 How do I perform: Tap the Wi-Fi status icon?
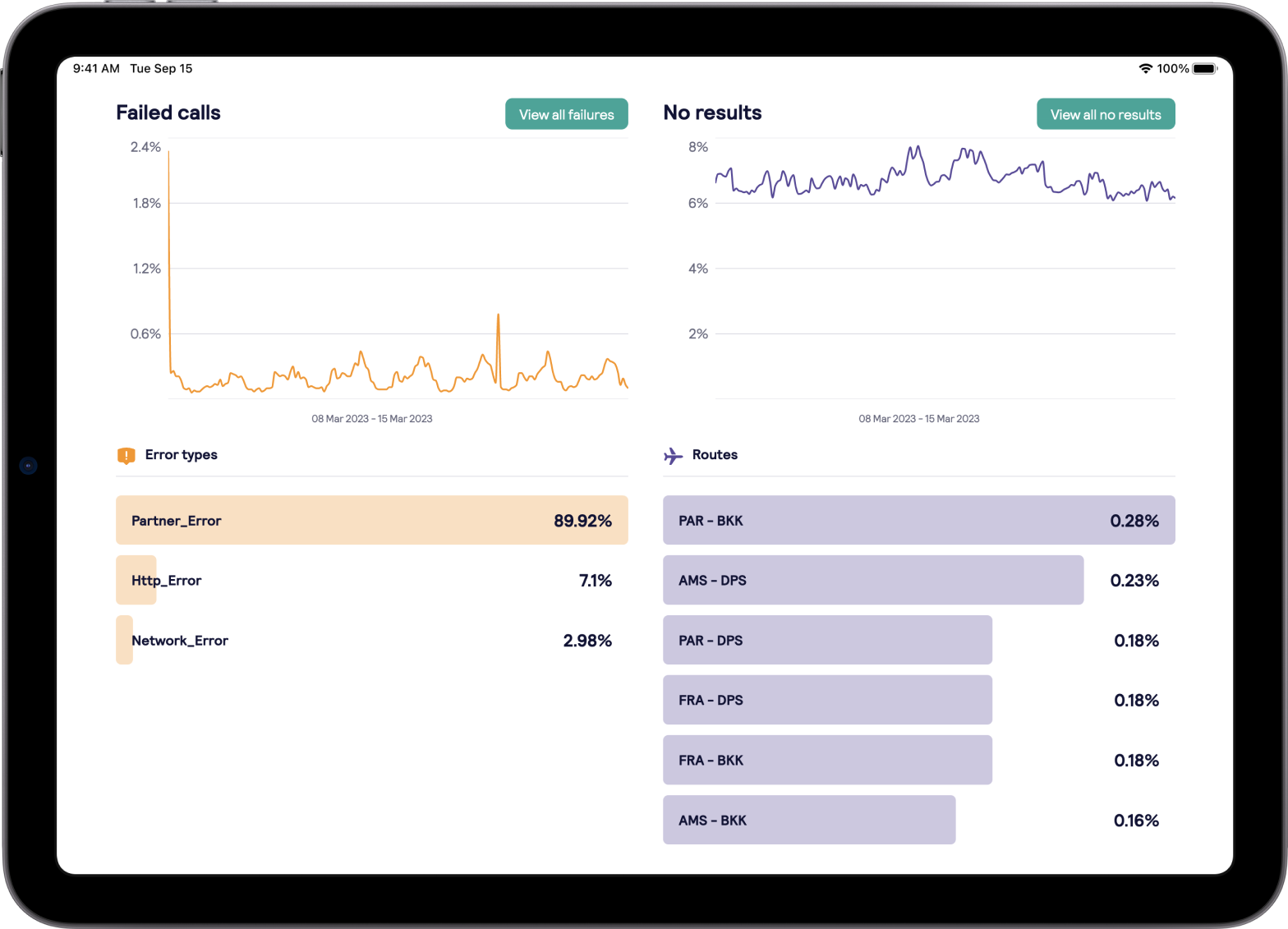click(1145, 69)
